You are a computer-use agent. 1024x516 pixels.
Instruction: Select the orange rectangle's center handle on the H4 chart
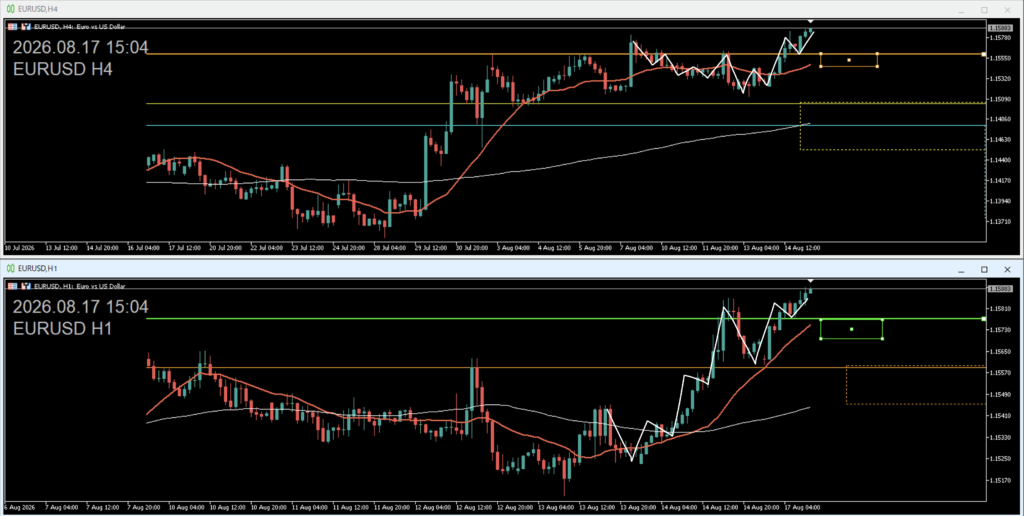point(849,60)
